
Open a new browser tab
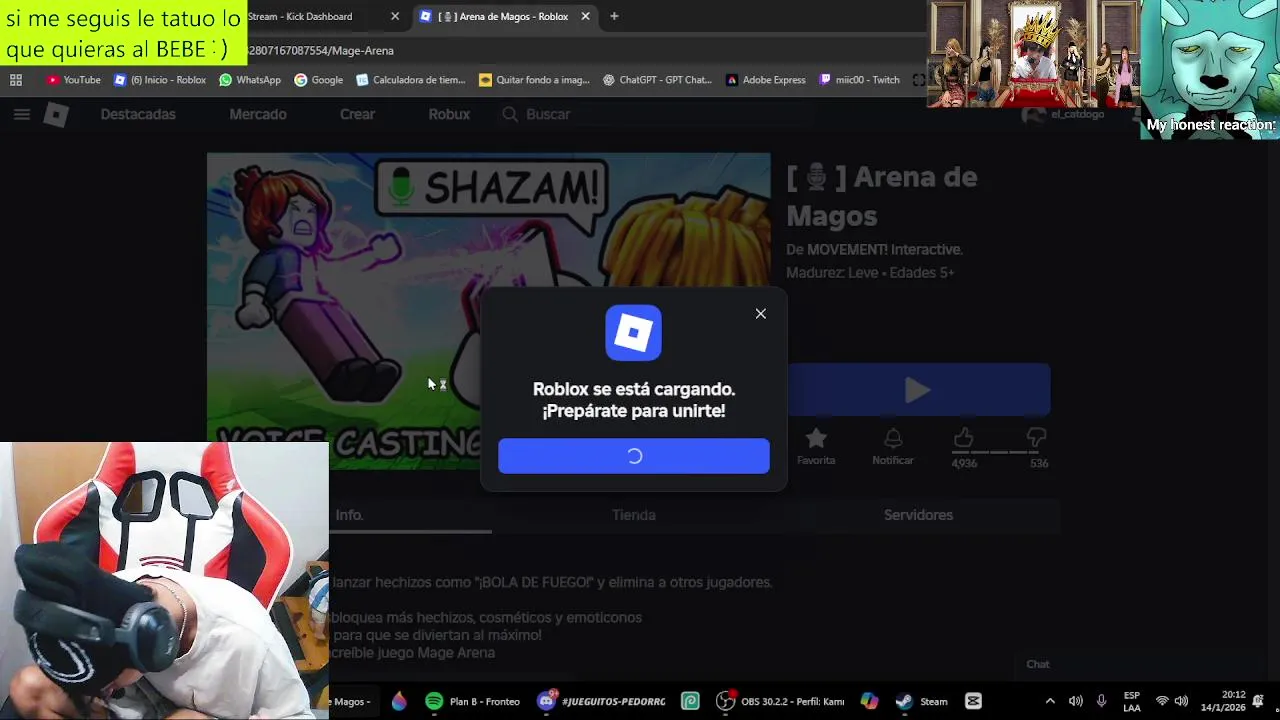click(614, 16)
